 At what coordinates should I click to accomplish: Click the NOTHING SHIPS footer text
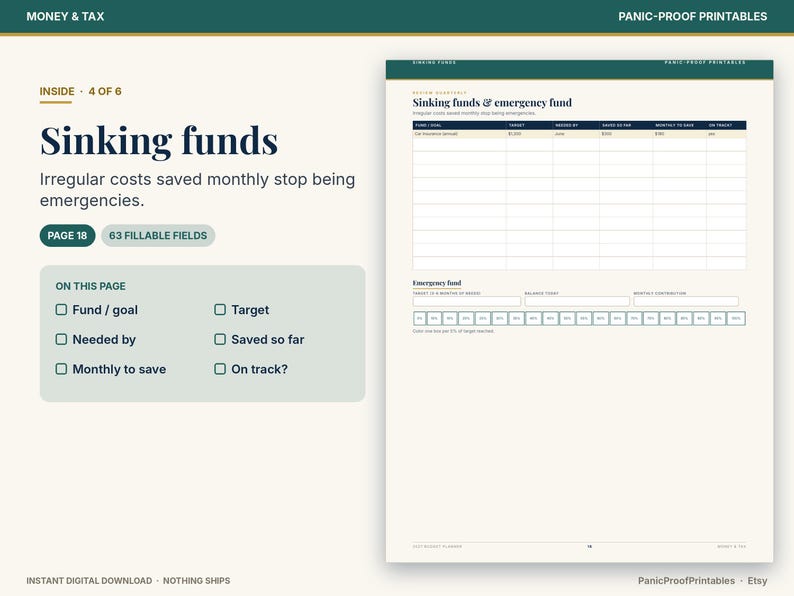tap(196, 581)
